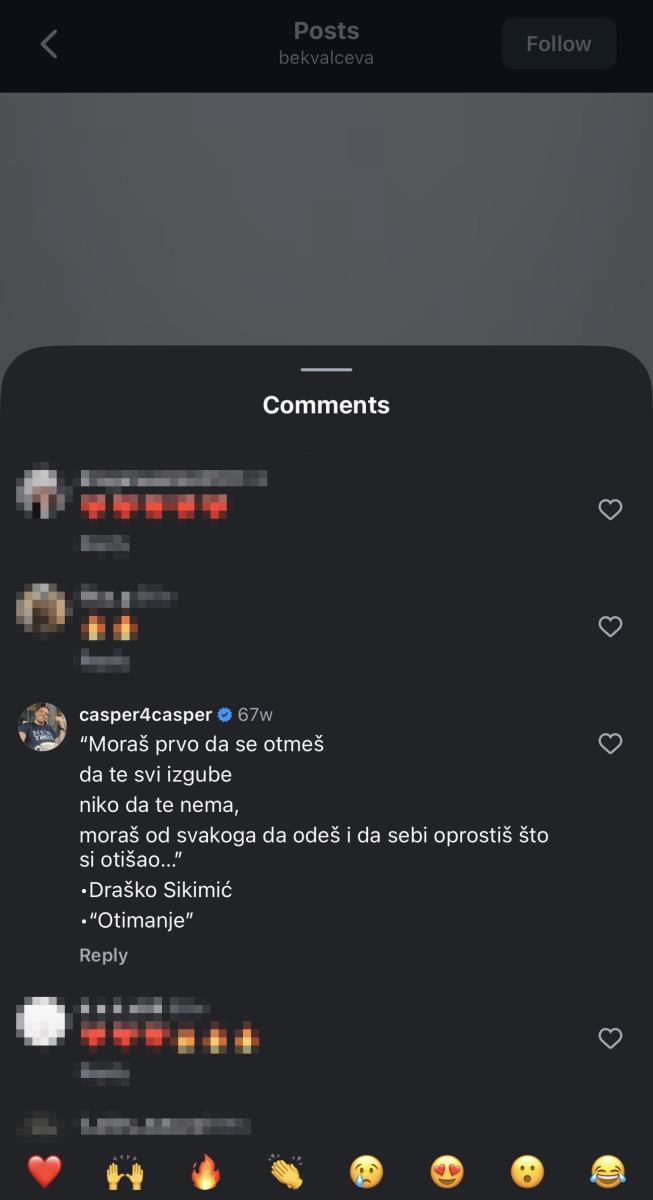This screenshot has width=653, height=1200.
Task: Tap the back arrow icon
Action: tap(49, 44)
